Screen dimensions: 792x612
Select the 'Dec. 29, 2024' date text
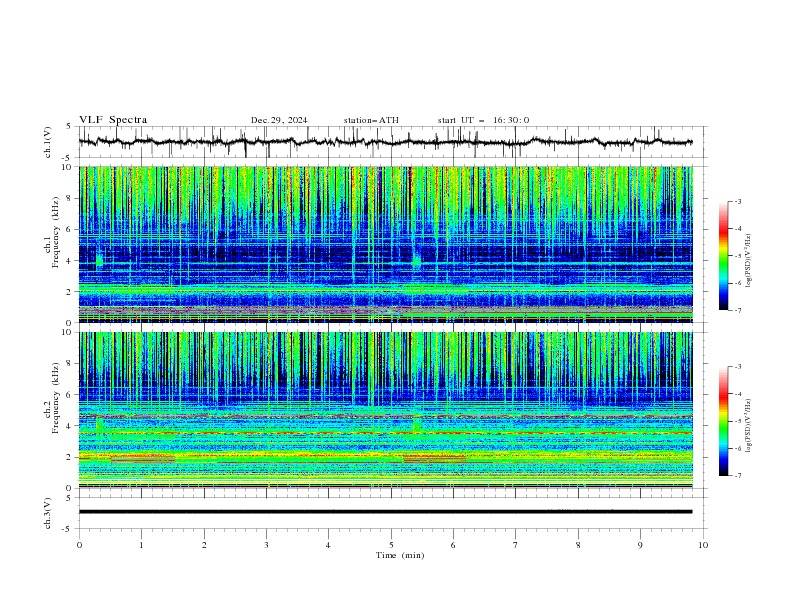pyautogui.click(x=279, y=120)
